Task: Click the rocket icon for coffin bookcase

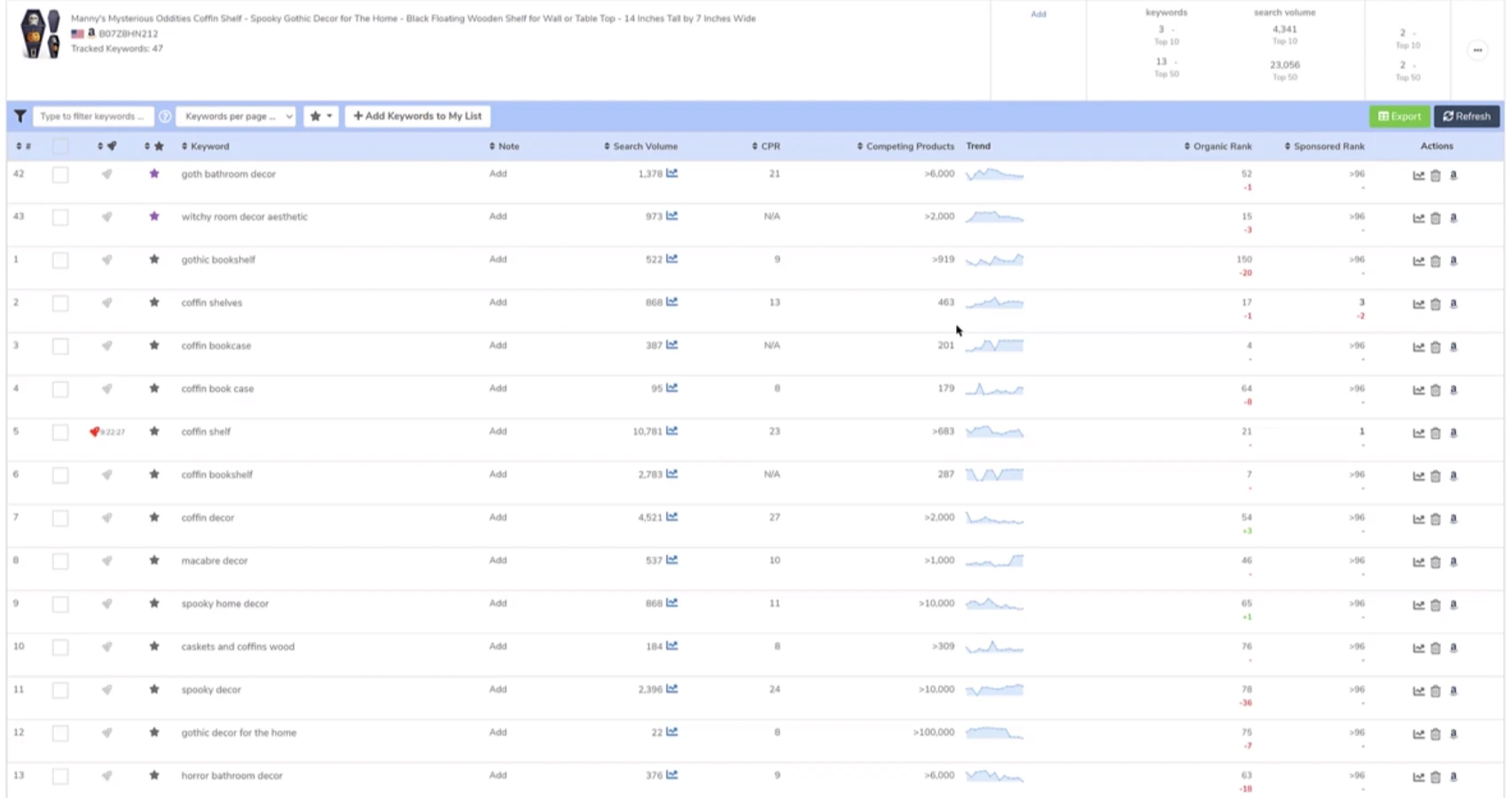Action: (x=106, y=346)
